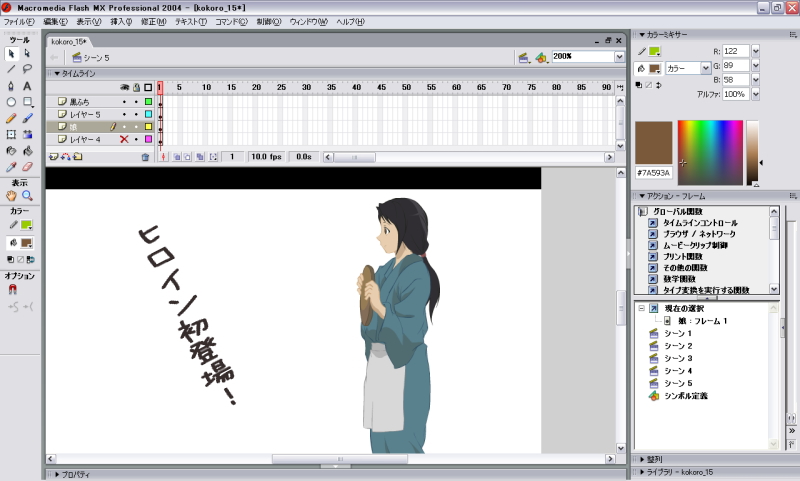Click the Center Frame timeline icon

pyautogui.click(x=163, y=157)
